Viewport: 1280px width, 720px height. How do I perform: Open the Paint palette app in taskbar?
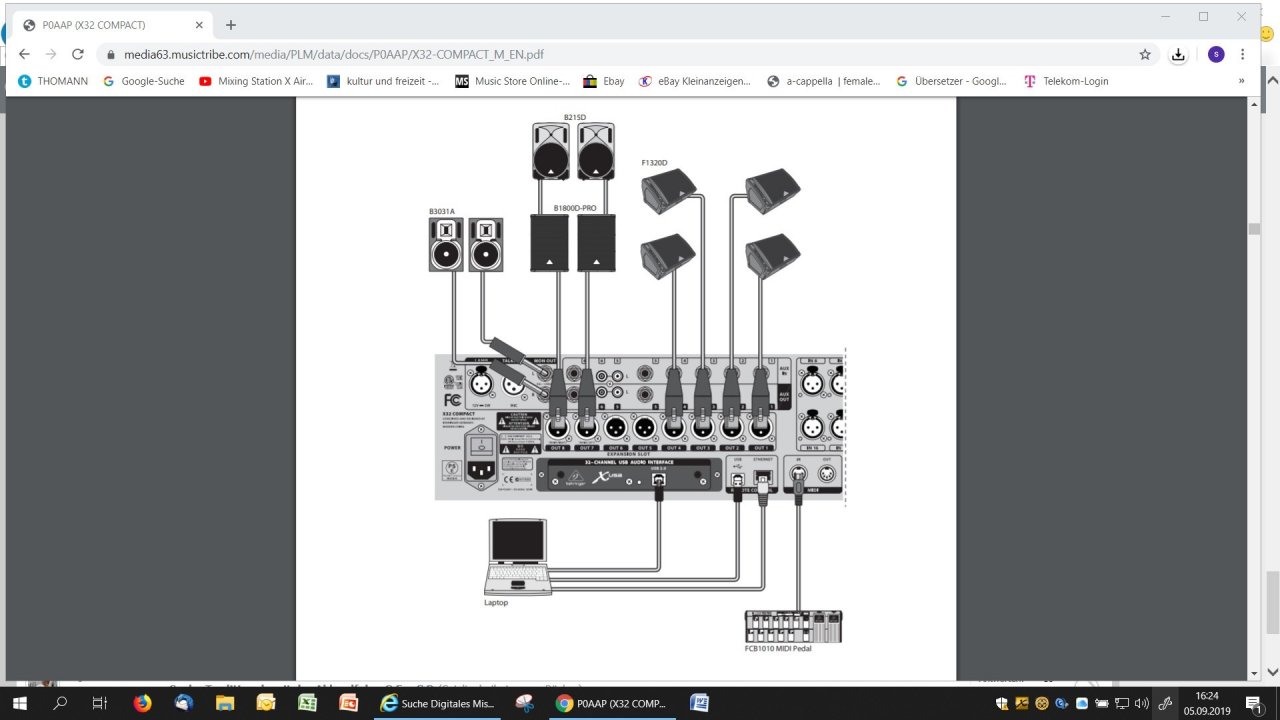tap(525, 703)
